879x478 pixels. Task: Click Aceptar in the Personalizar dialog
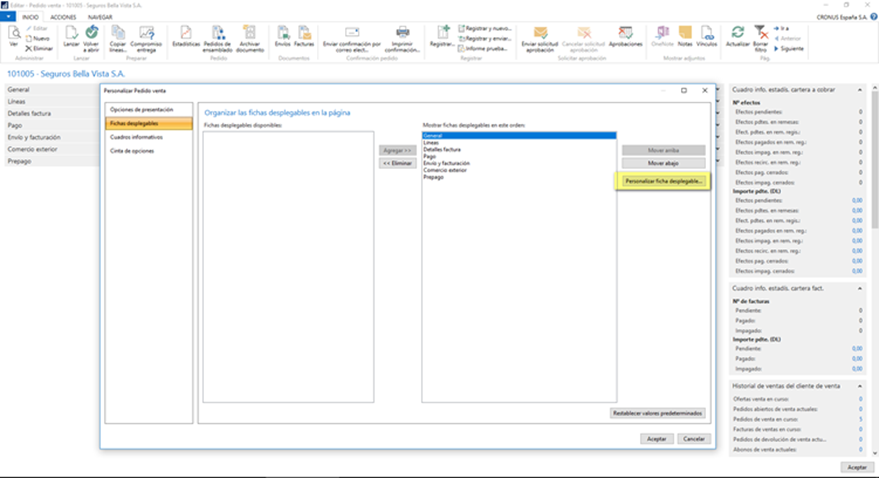click(x=656, y=439)
